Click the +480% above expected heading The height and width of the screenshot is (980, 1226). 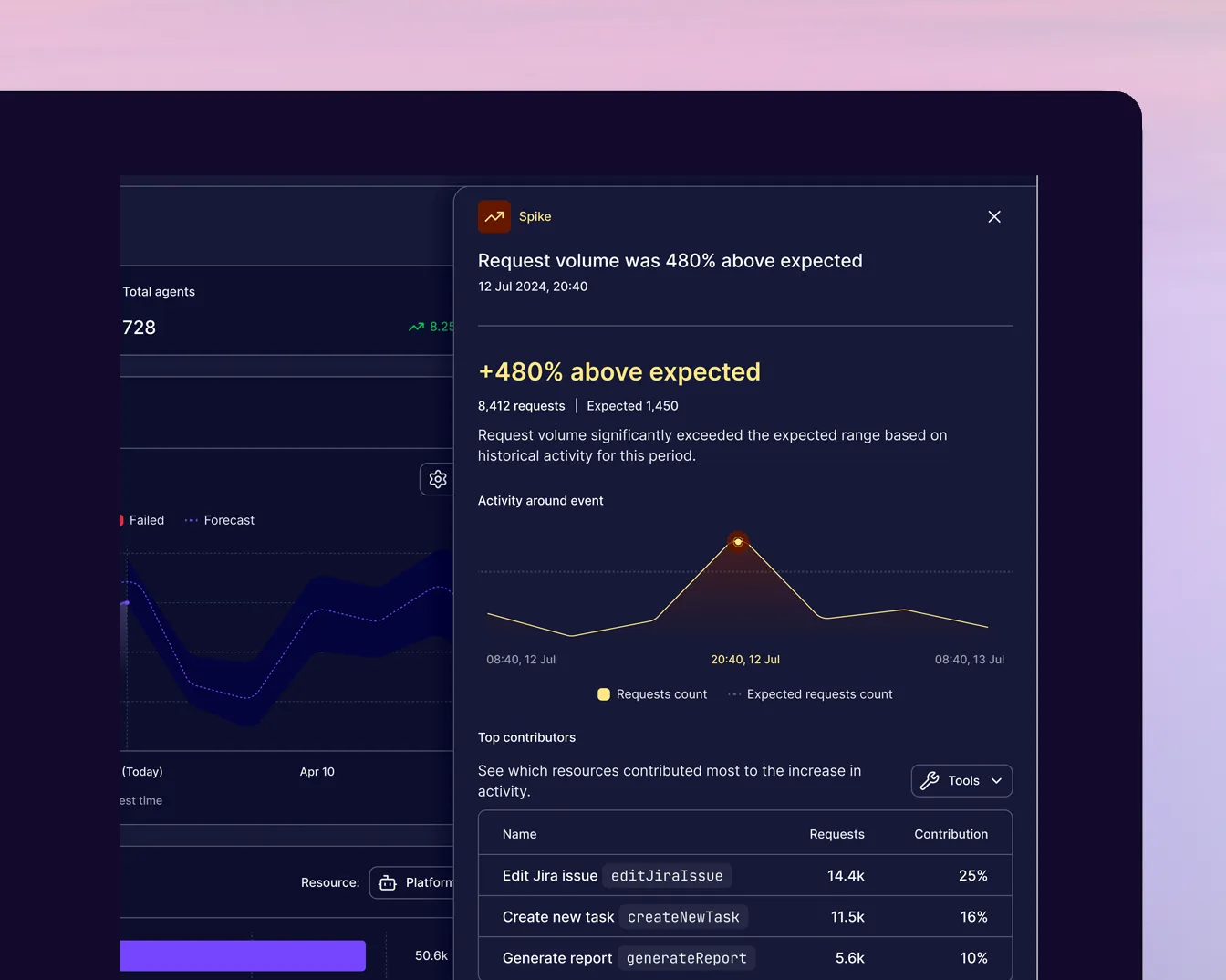[619, 372]
